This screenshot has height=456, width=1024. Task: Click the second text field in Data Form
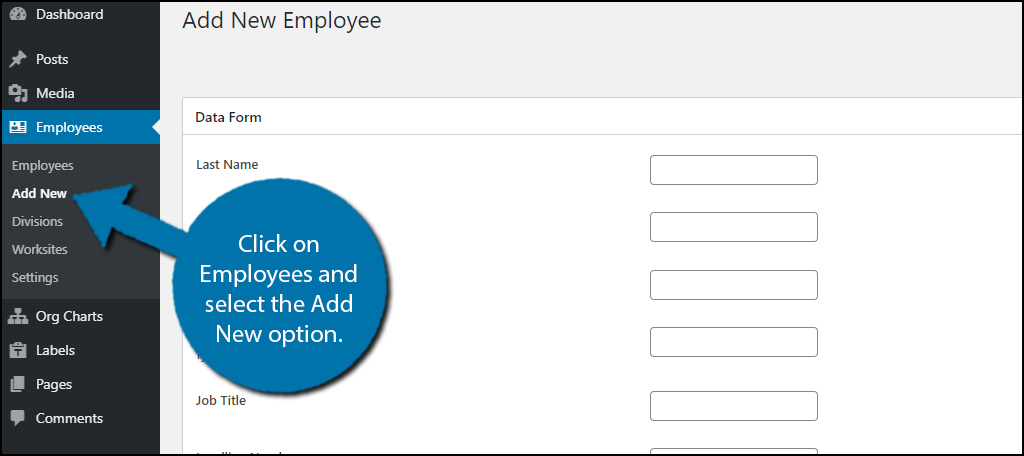coord(733,227)
